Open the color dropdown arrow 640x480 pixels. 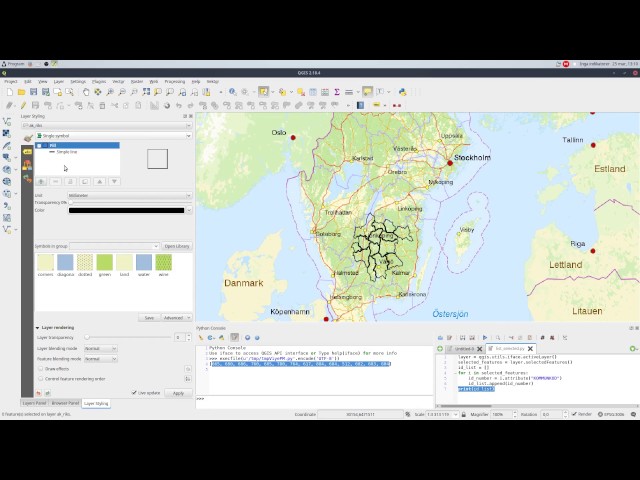pos(189,210)
